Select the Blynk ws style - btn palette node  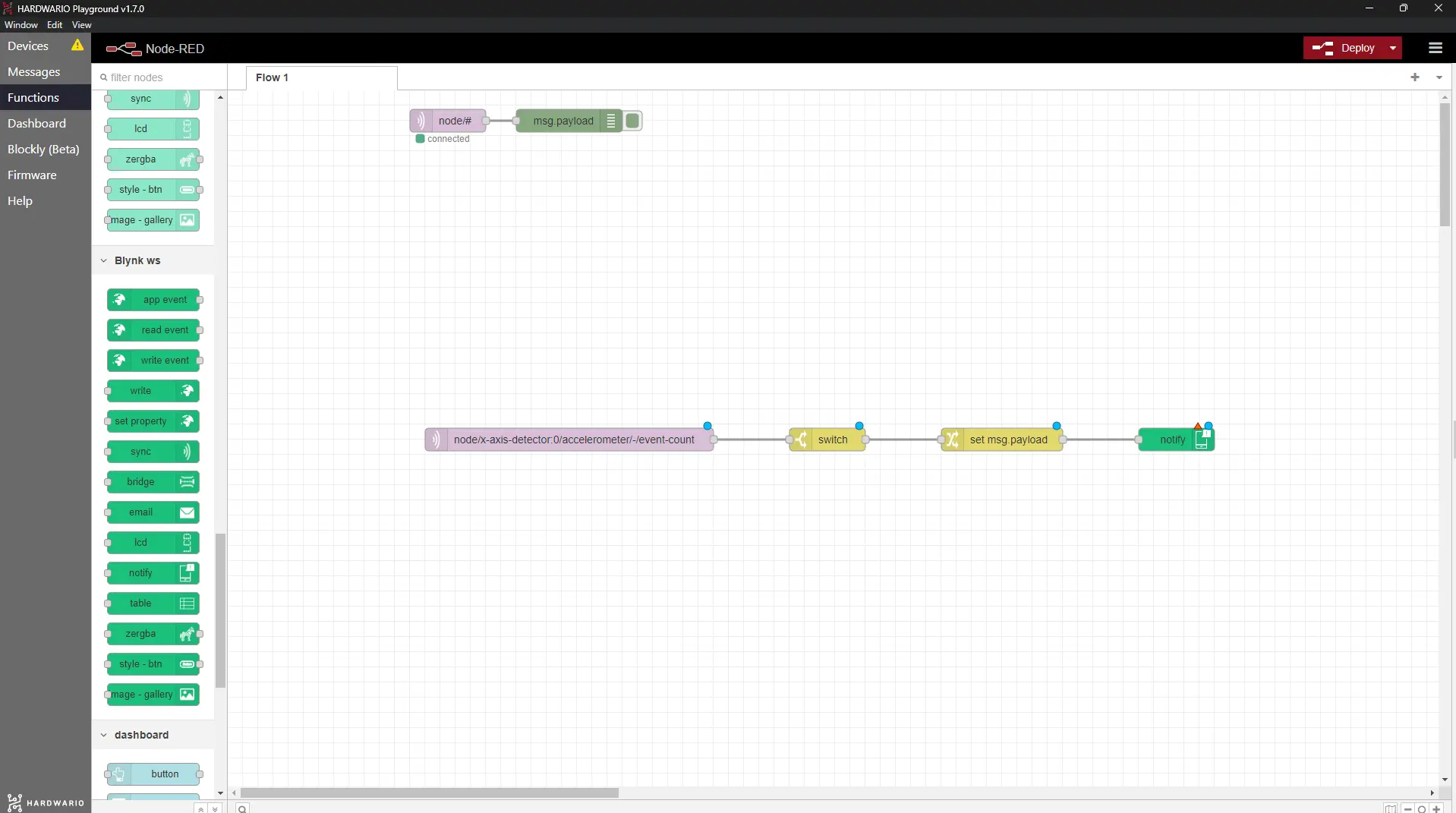pos(153,664)
